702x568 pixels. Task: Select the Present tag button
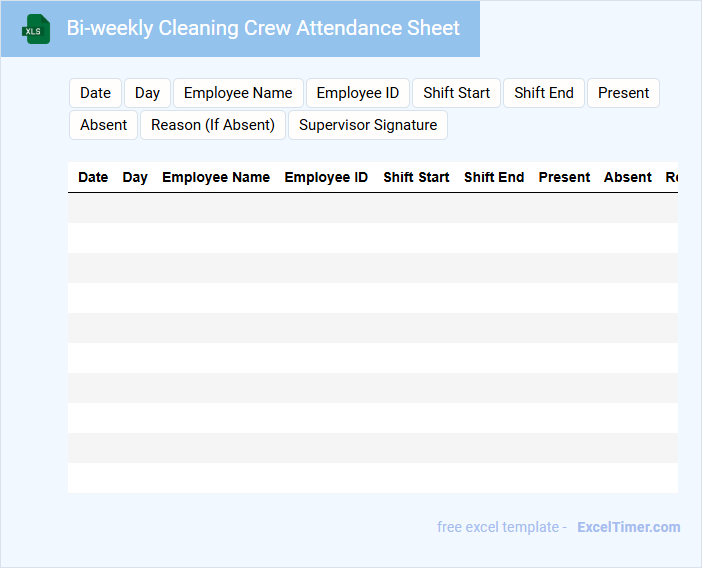(623, 93)
